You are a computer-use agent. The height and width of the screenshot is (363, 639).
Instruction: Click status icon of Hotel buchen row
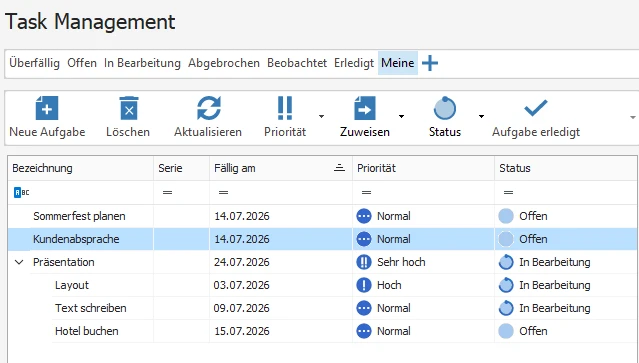tap(506, 331)
